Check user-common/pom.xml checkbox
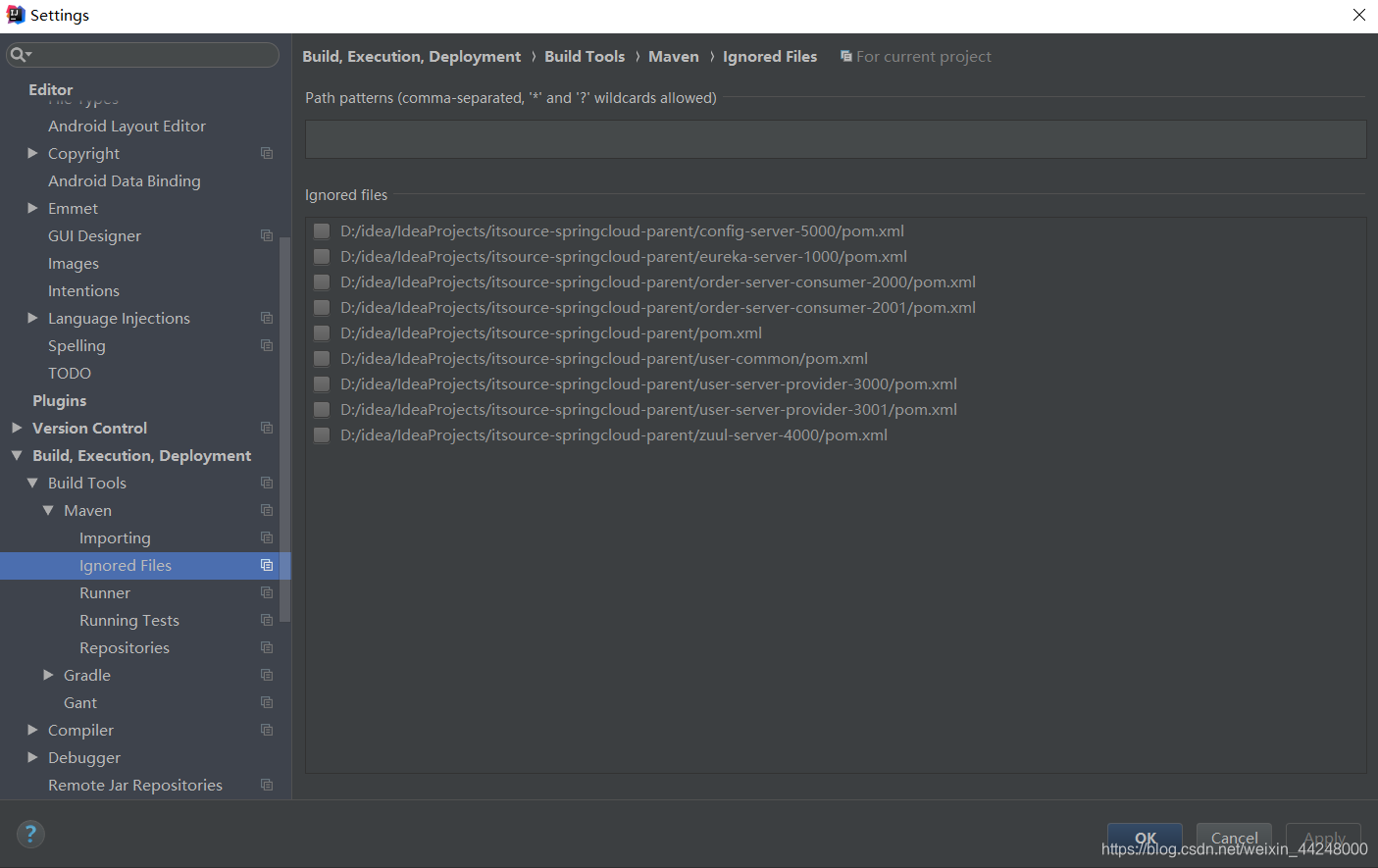The height and width of the screenshot is (868, 1378). 321,359
